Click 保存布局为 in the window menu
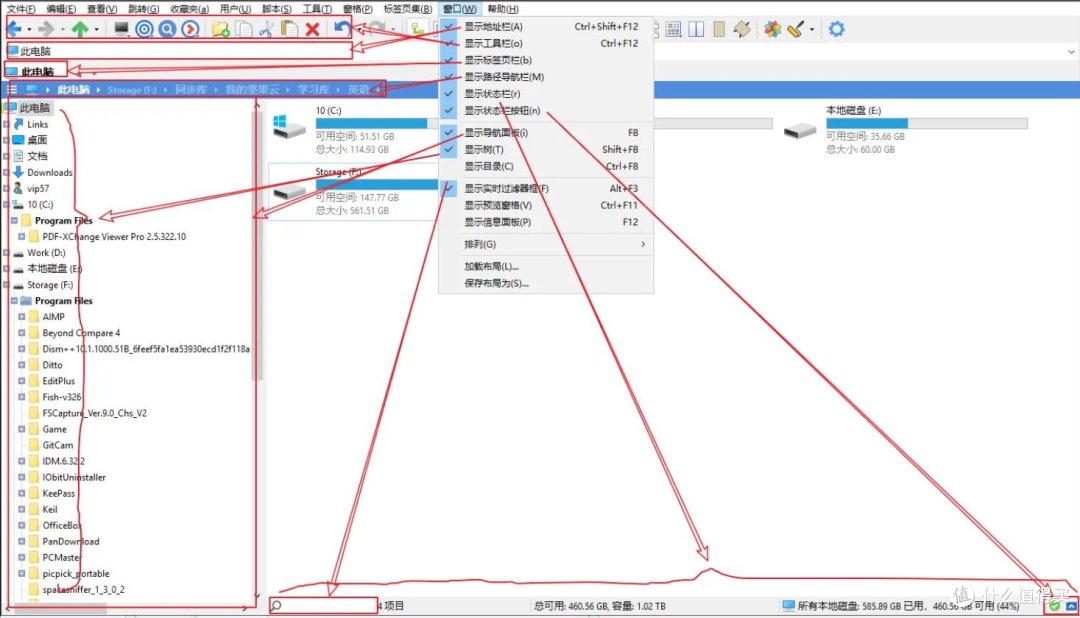 pos(496,283)
